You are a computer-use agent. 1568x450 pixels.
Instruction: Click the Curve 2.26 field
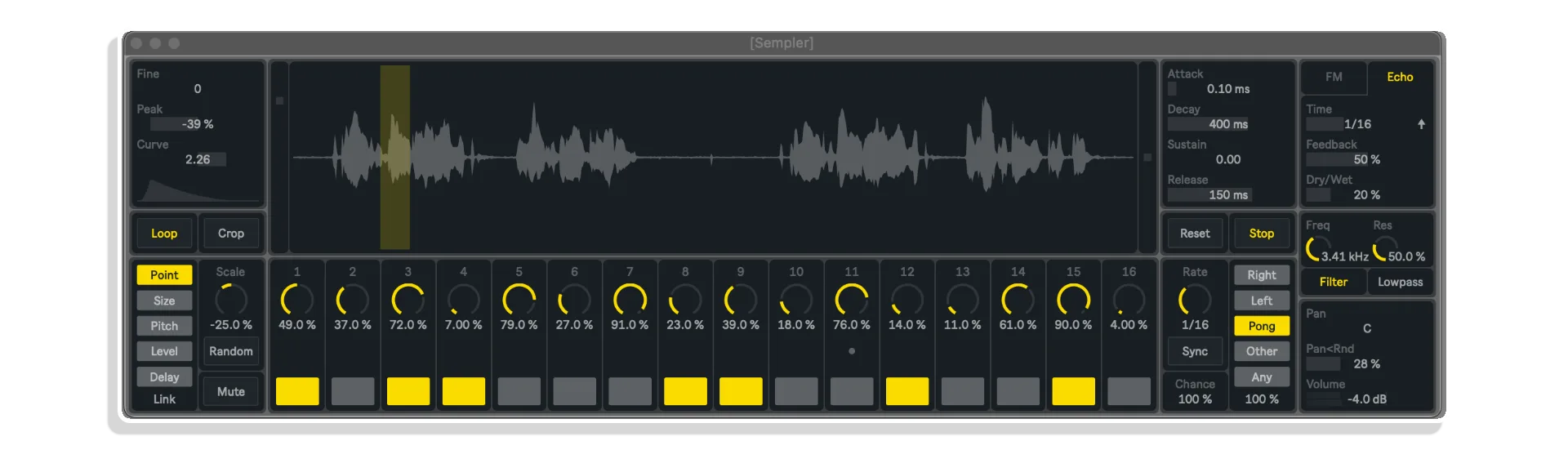[198, 159]
